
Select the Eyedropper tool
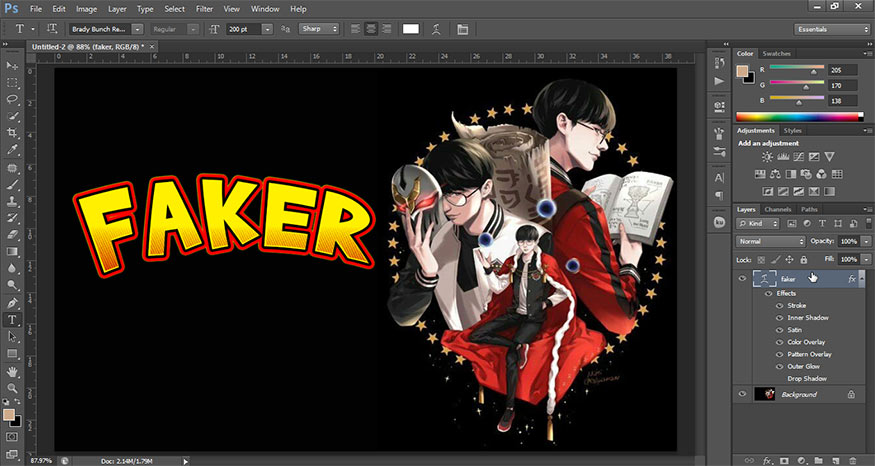click(x=12, y=150)
